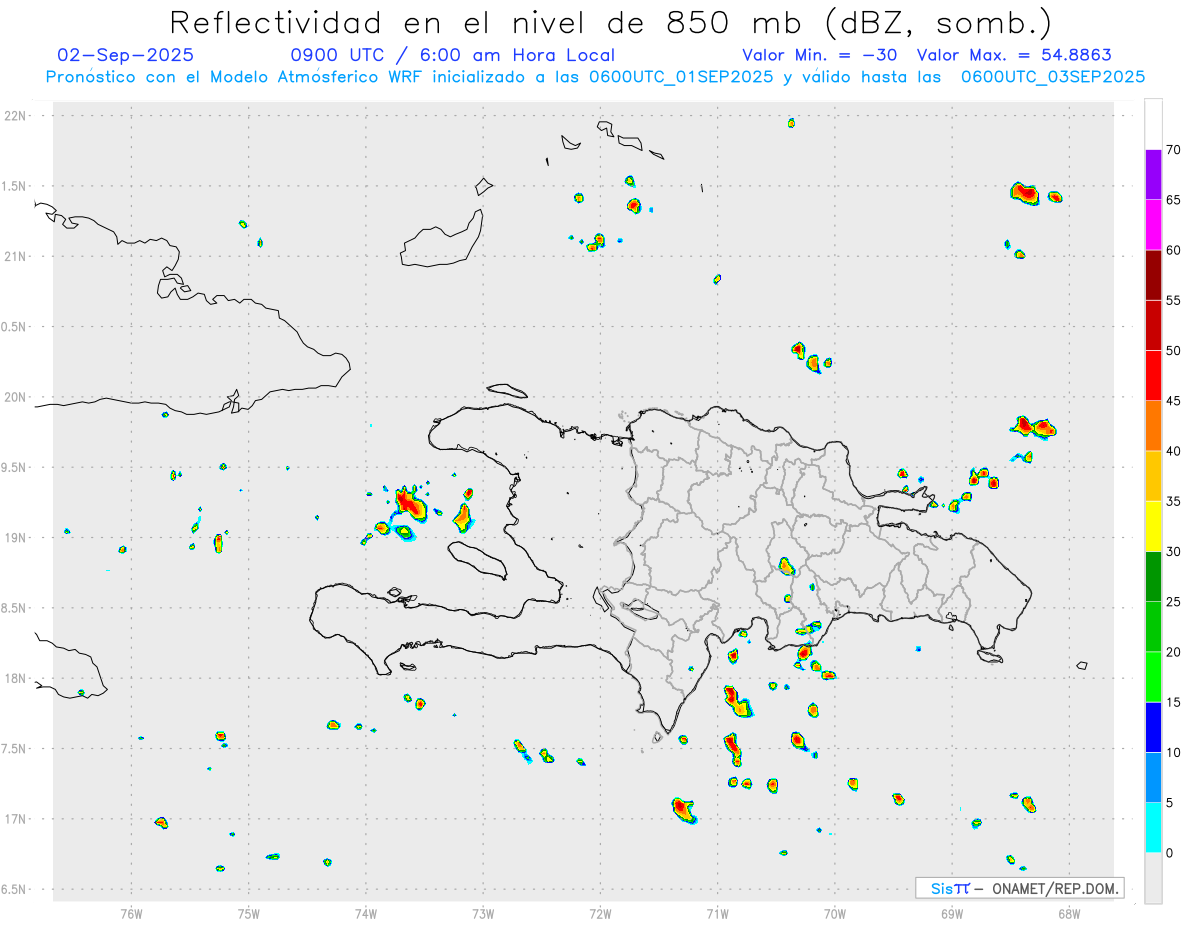Click the latitude axis label "18N"
The image size is (1200, 927).
point(17,678)
